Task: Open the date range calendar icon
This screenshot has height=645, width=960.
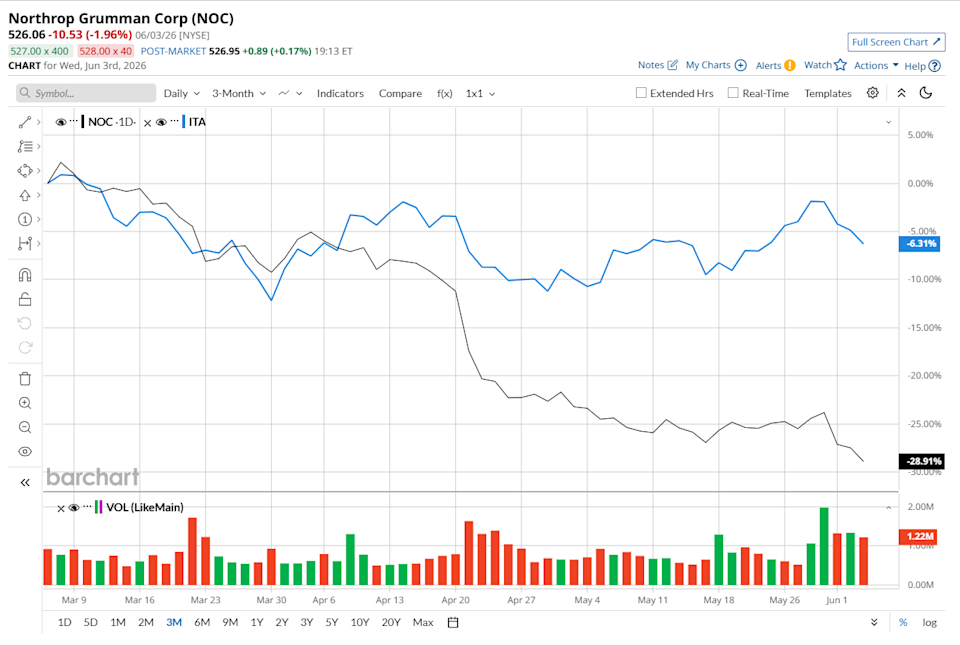Action: 453,622
